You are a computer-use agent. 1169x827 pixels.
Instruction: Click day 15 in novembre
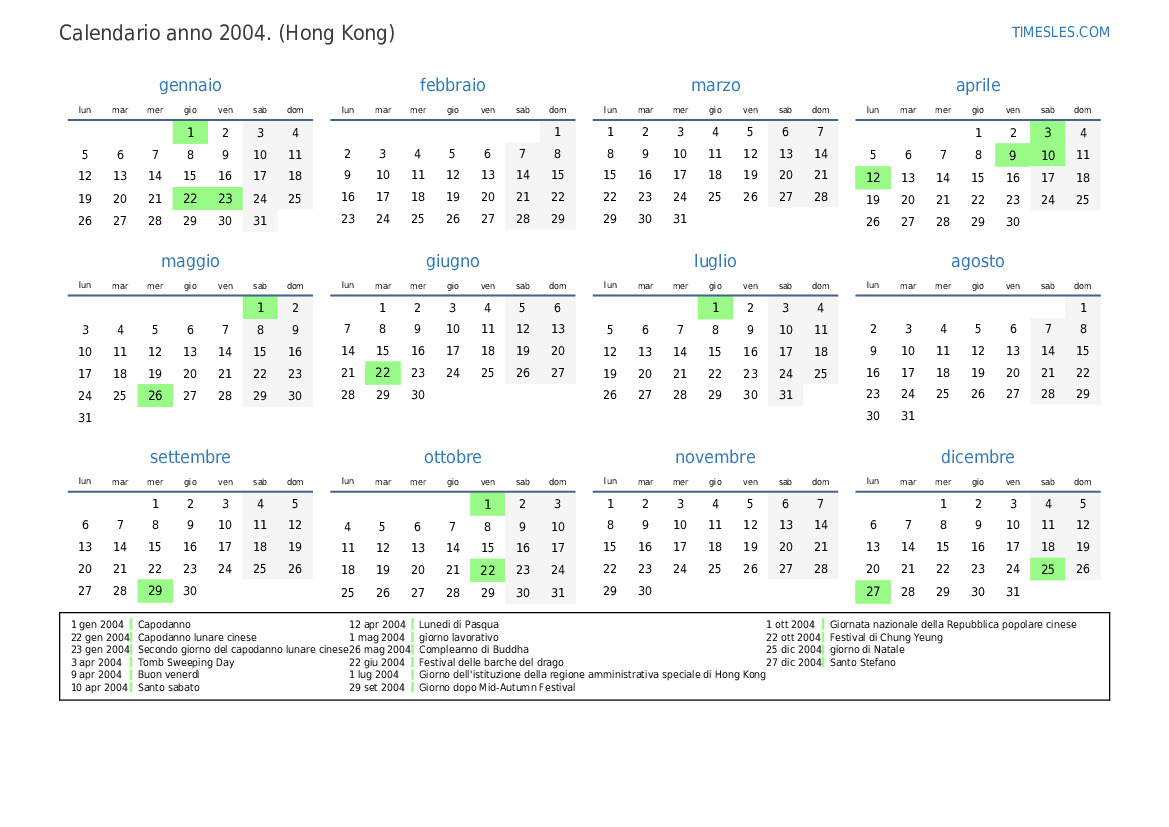click(x=610, y=547)
